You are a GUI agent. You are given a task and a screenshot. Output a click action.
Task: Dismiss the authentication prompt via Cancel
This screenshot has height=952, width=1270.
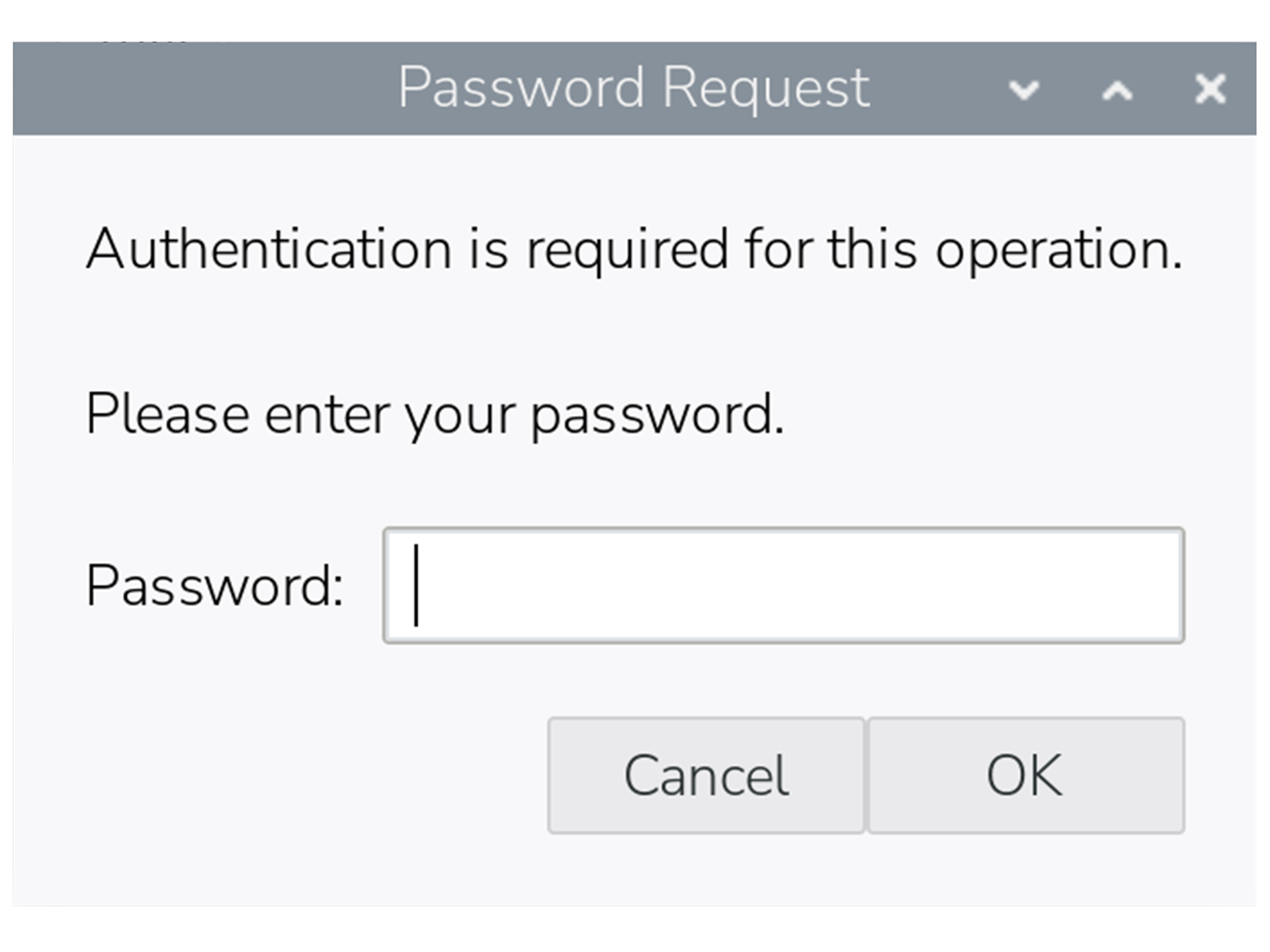coord(706,775)
